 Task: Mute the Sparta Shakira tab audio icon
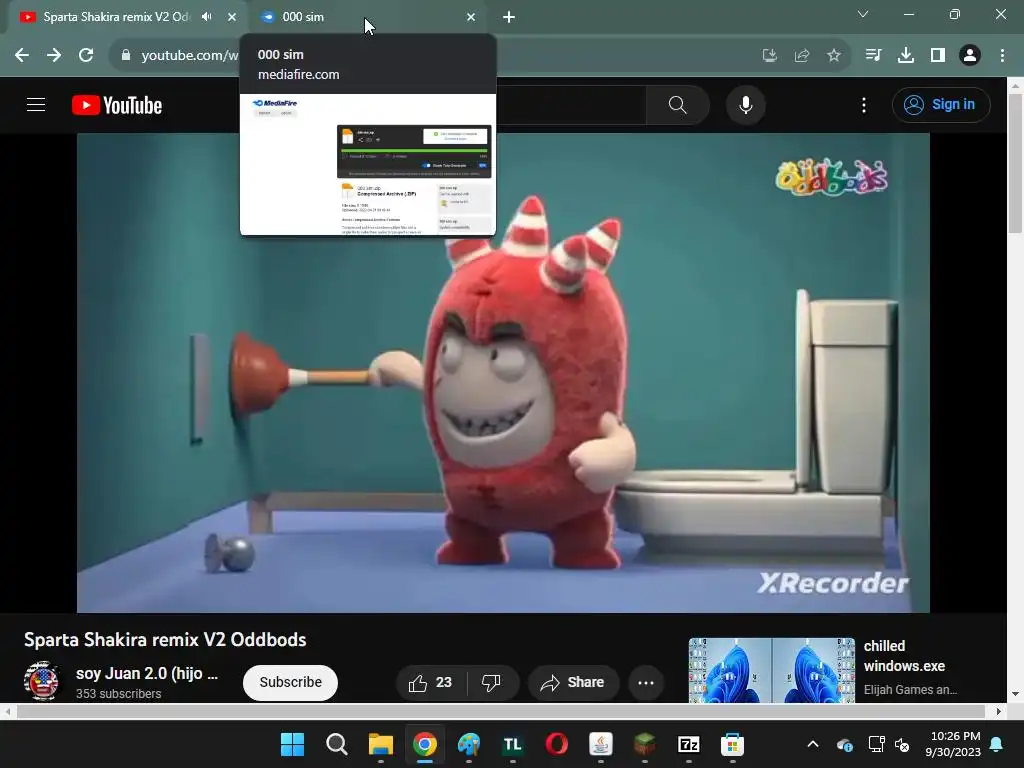coord(207,17)
